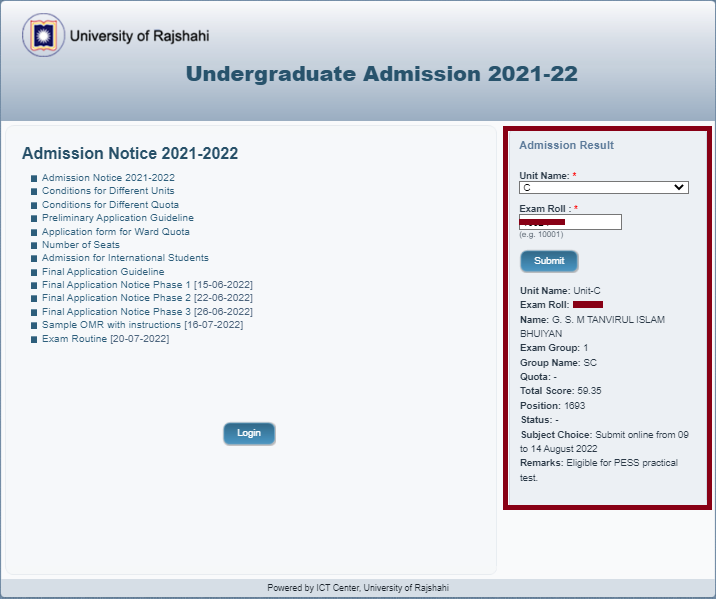Click the Admission Result panel heading
716x599 pixels.
point(566,145)
